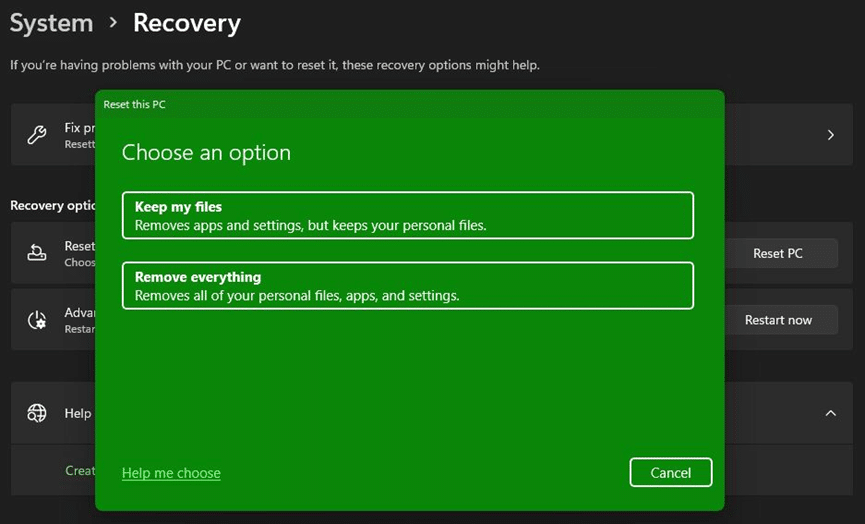
Task: Go back to System in the breadcrumb
Action: (x=51, y=23)
